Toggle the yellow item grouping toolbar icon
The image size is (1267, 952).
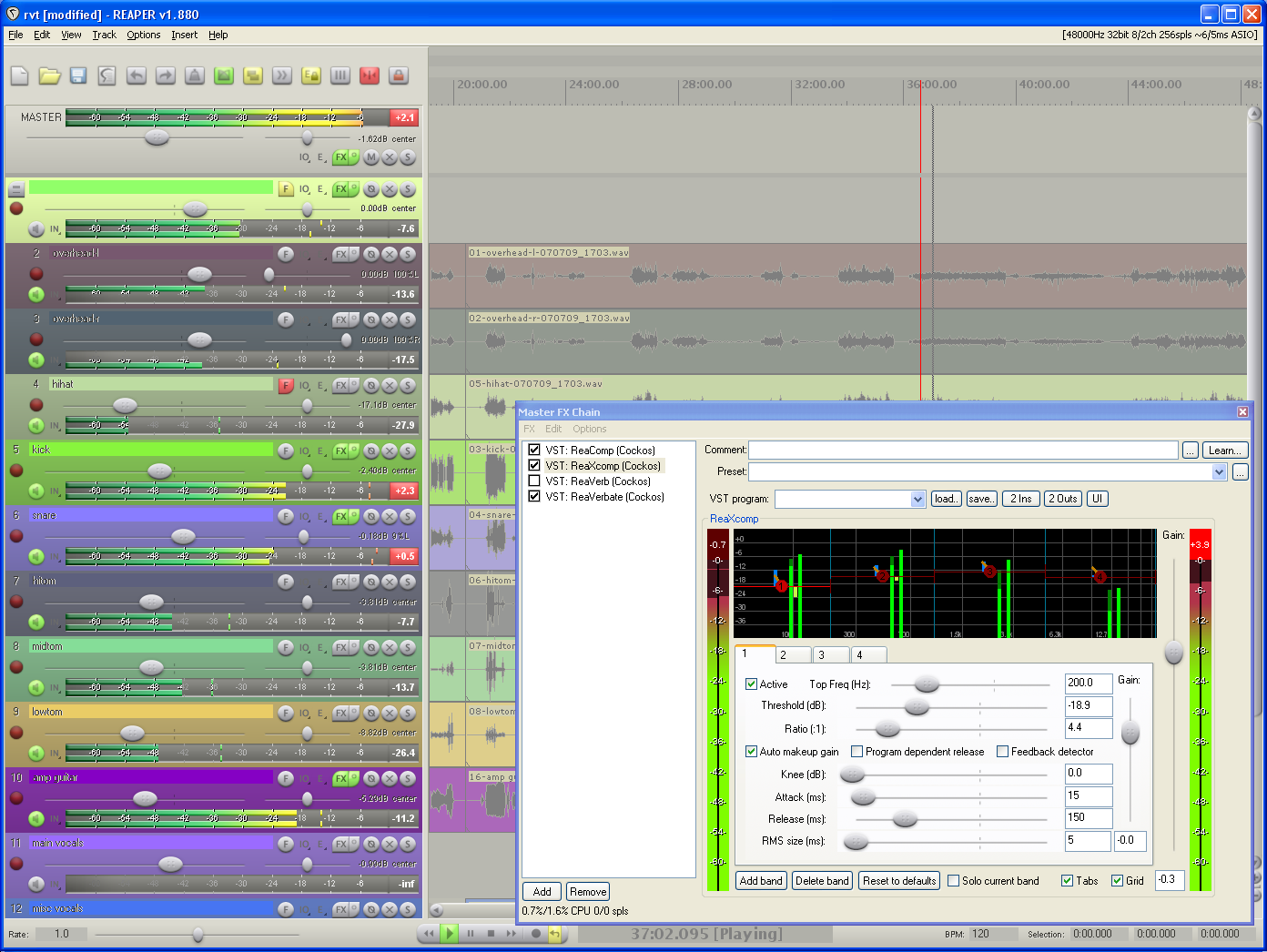tap(253, 76)
